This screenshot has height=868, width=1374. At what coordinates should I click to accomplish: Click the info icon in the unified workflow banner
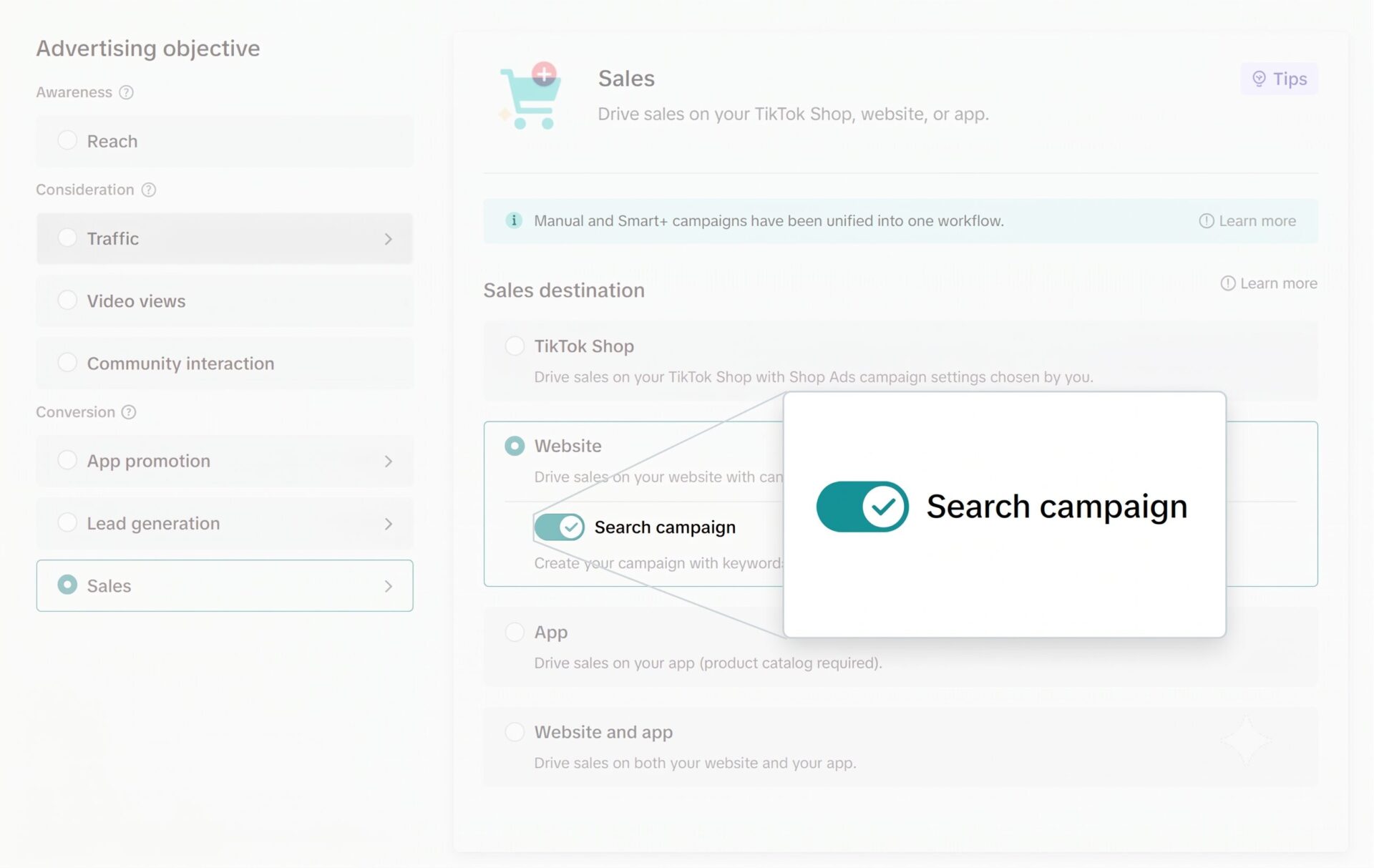514,220
